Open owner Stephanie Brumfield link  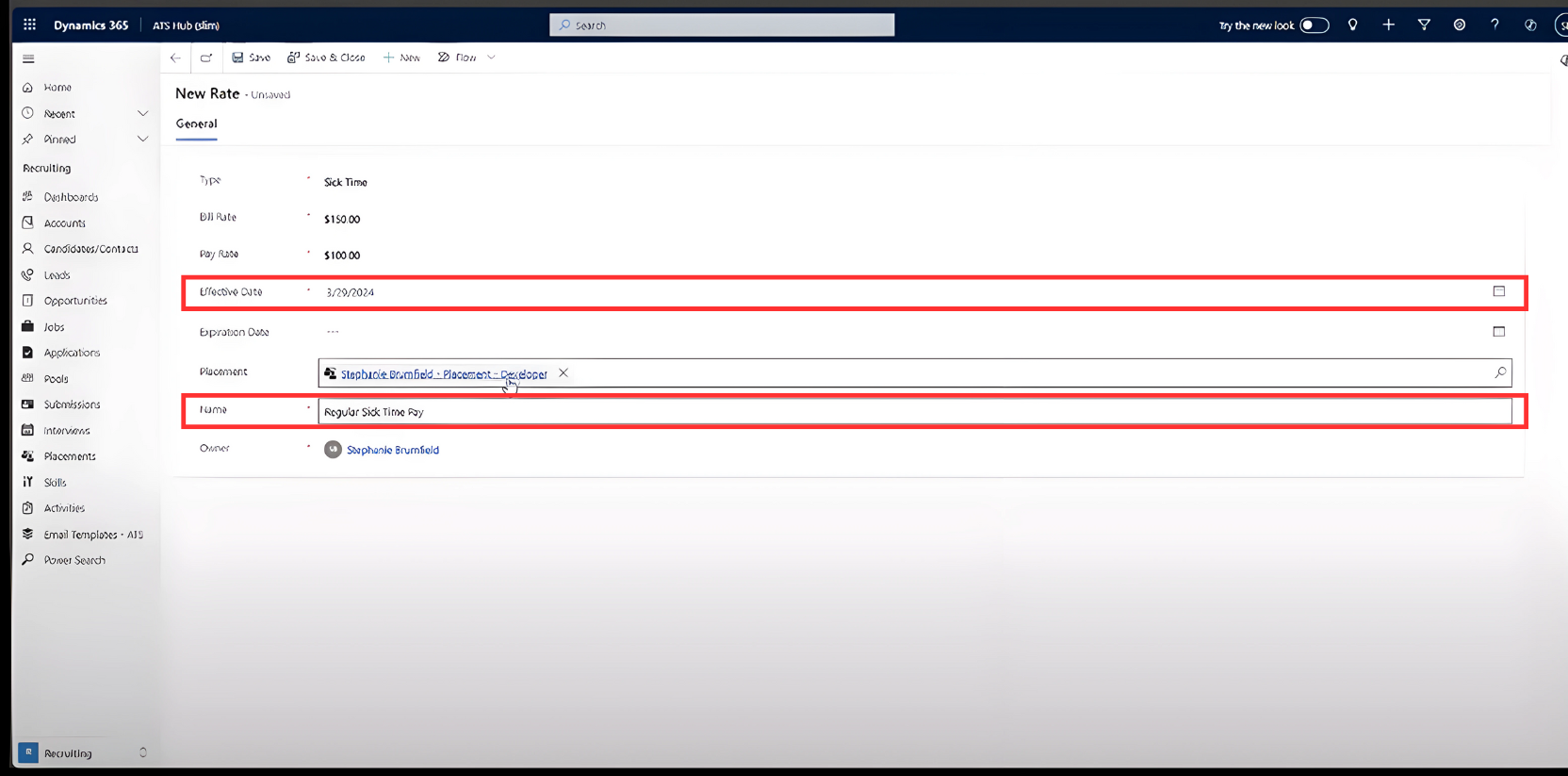393,450
